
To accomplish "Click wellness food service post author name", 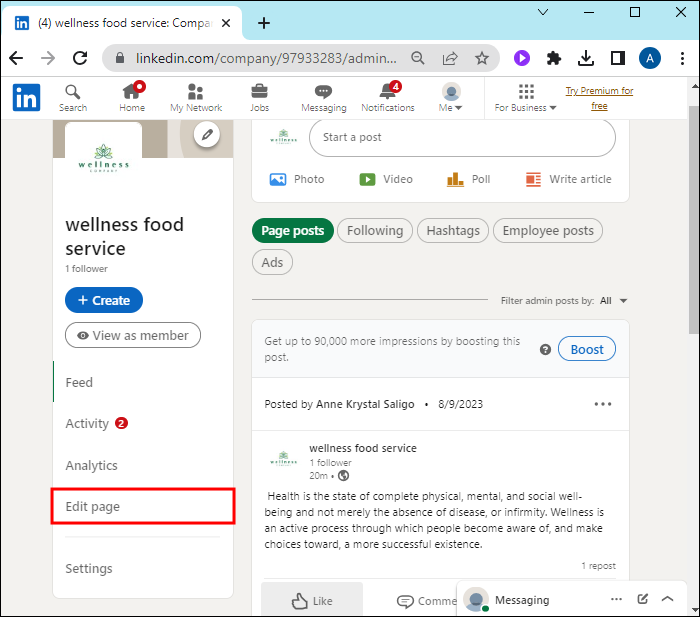I will point(363,448).
